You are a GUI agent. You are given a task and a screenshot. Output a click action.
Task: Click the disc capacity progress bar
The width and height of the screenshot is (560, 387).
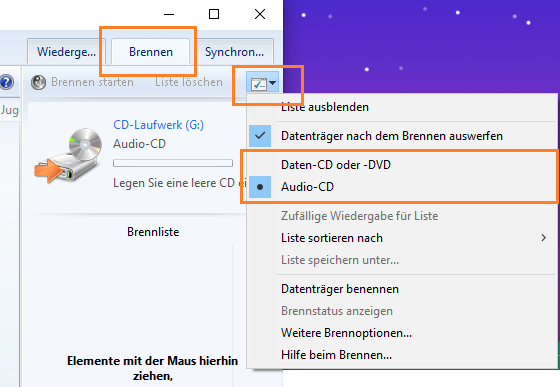[173, 163]
